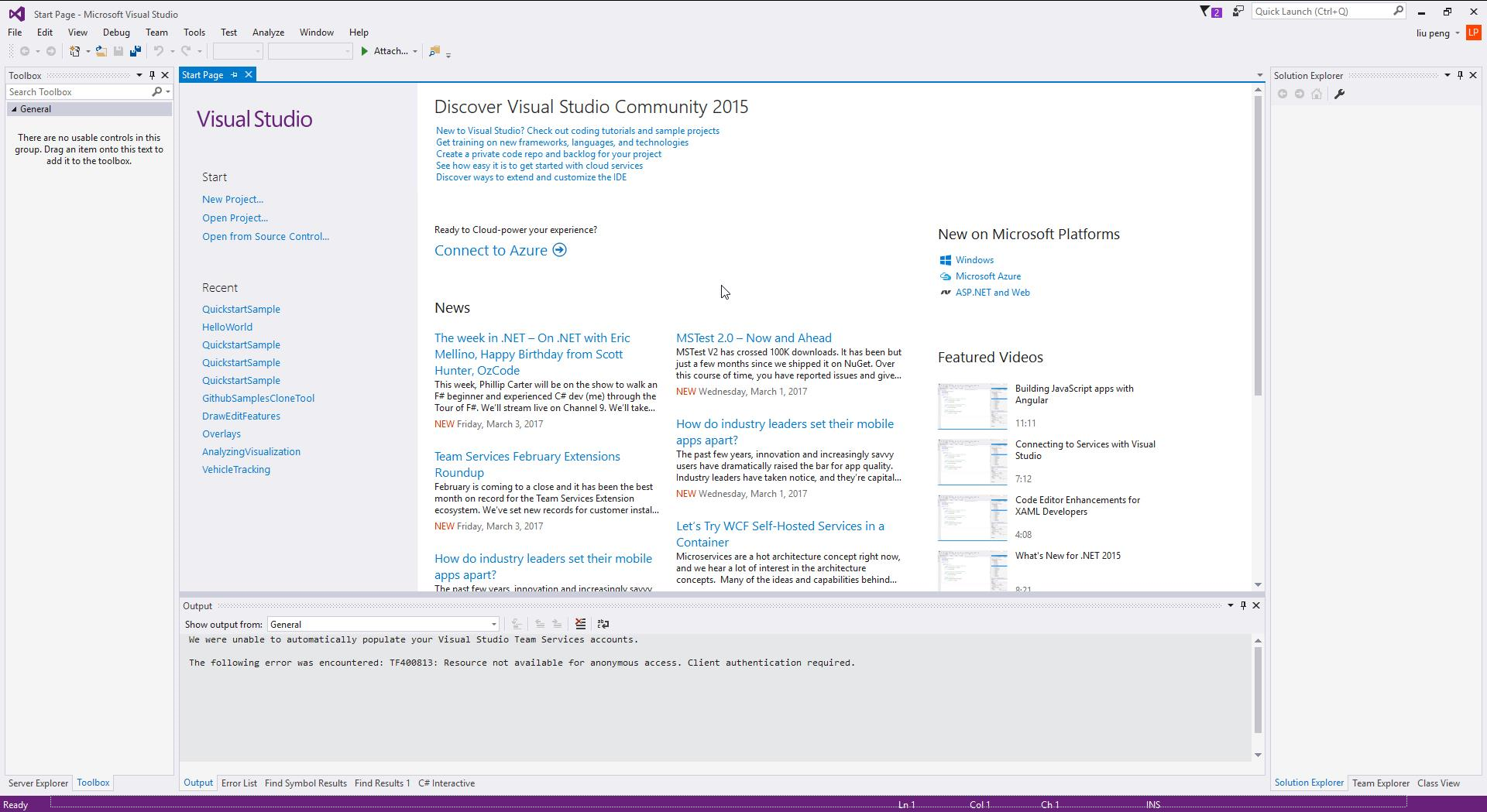Toggle Word Wrap in Output toolbar
The height and width of the screenshot is (812, 1487).
(603, 624)
